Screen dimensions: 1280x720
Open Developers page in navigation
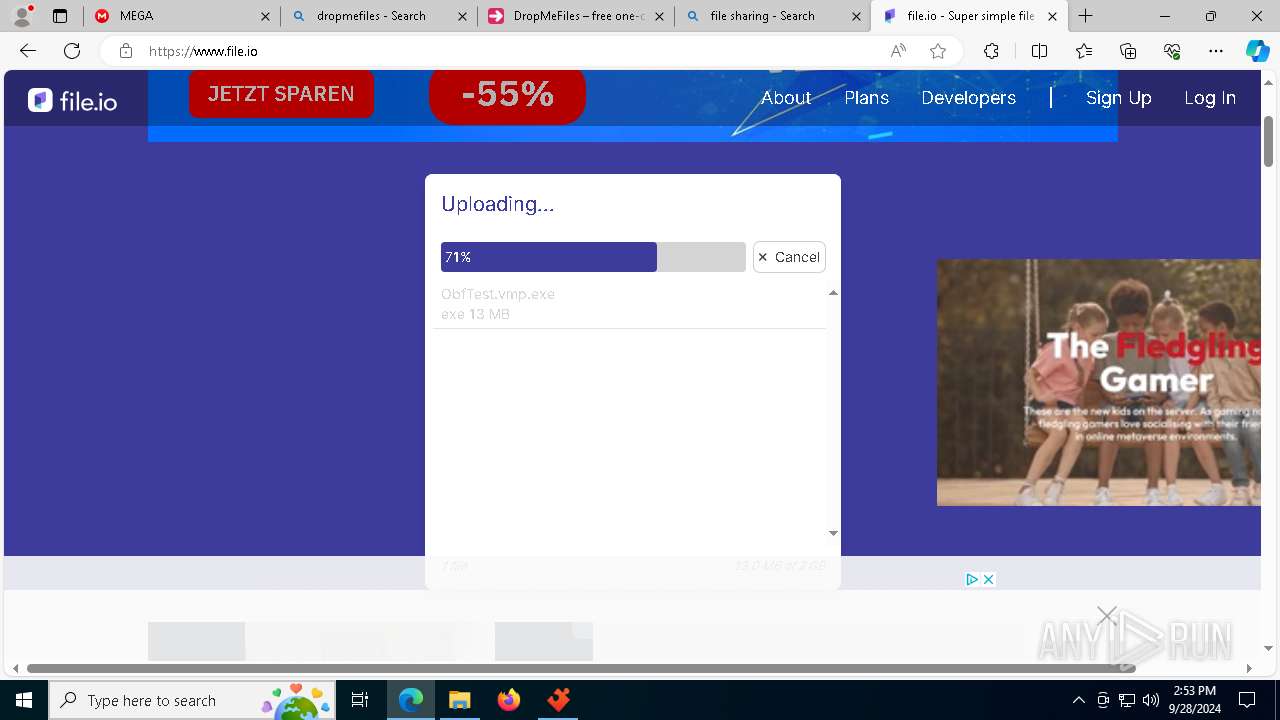(968, 98)
